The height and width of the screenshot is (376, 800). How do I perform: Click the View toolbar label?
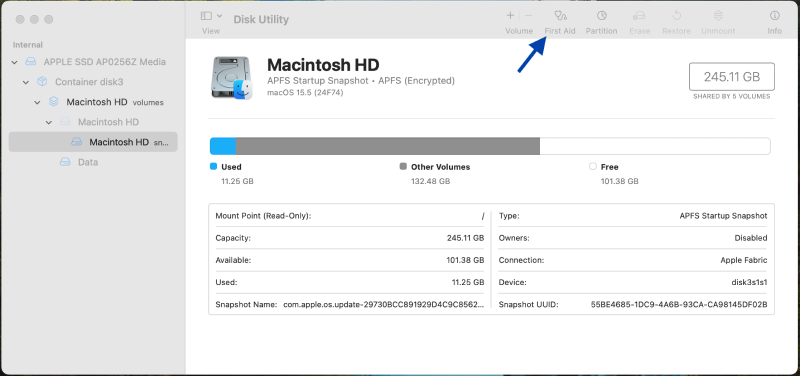pos(211,31)
